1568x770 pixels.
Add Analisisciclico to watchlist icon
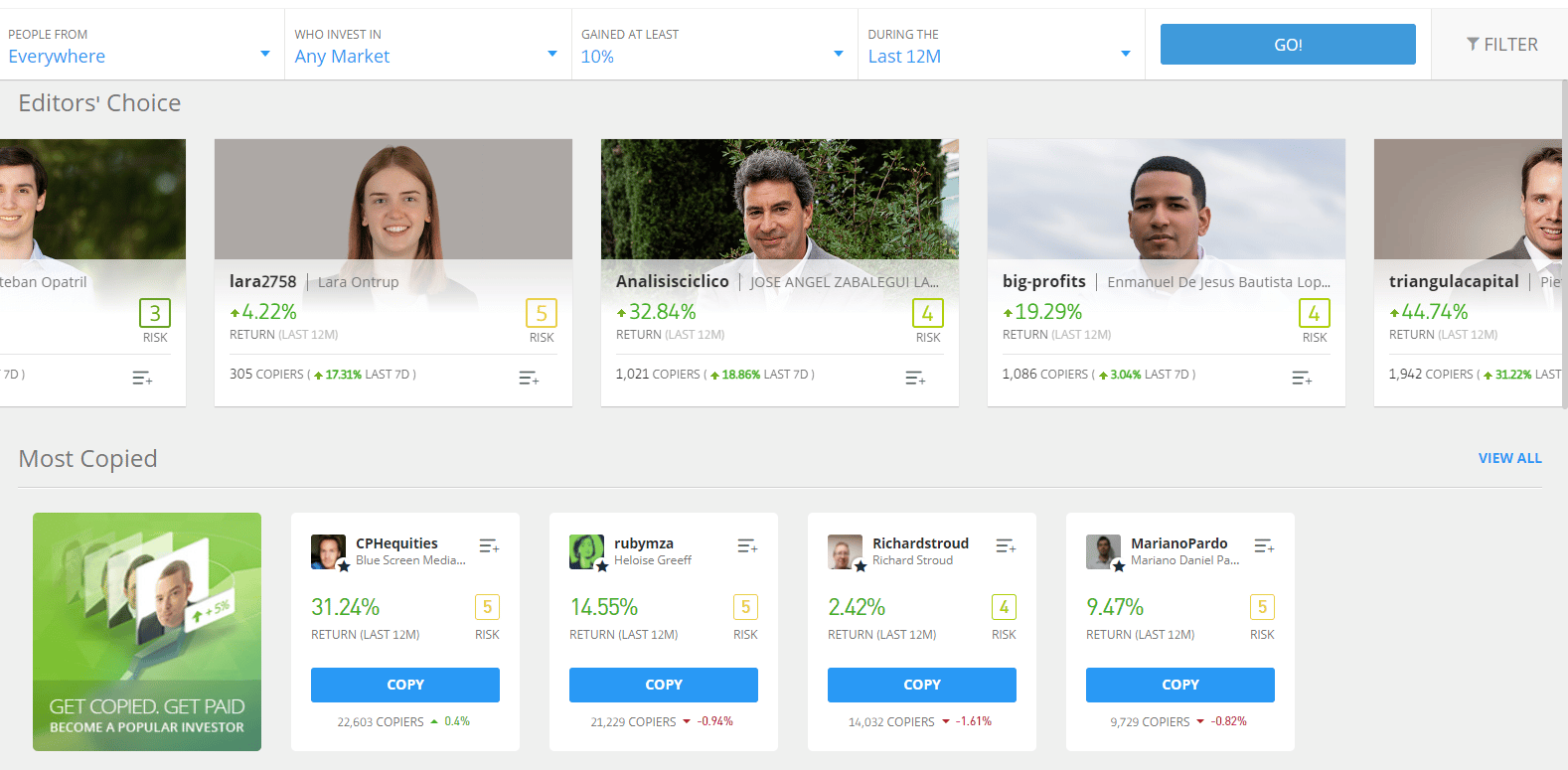click(x=915, y=378)
